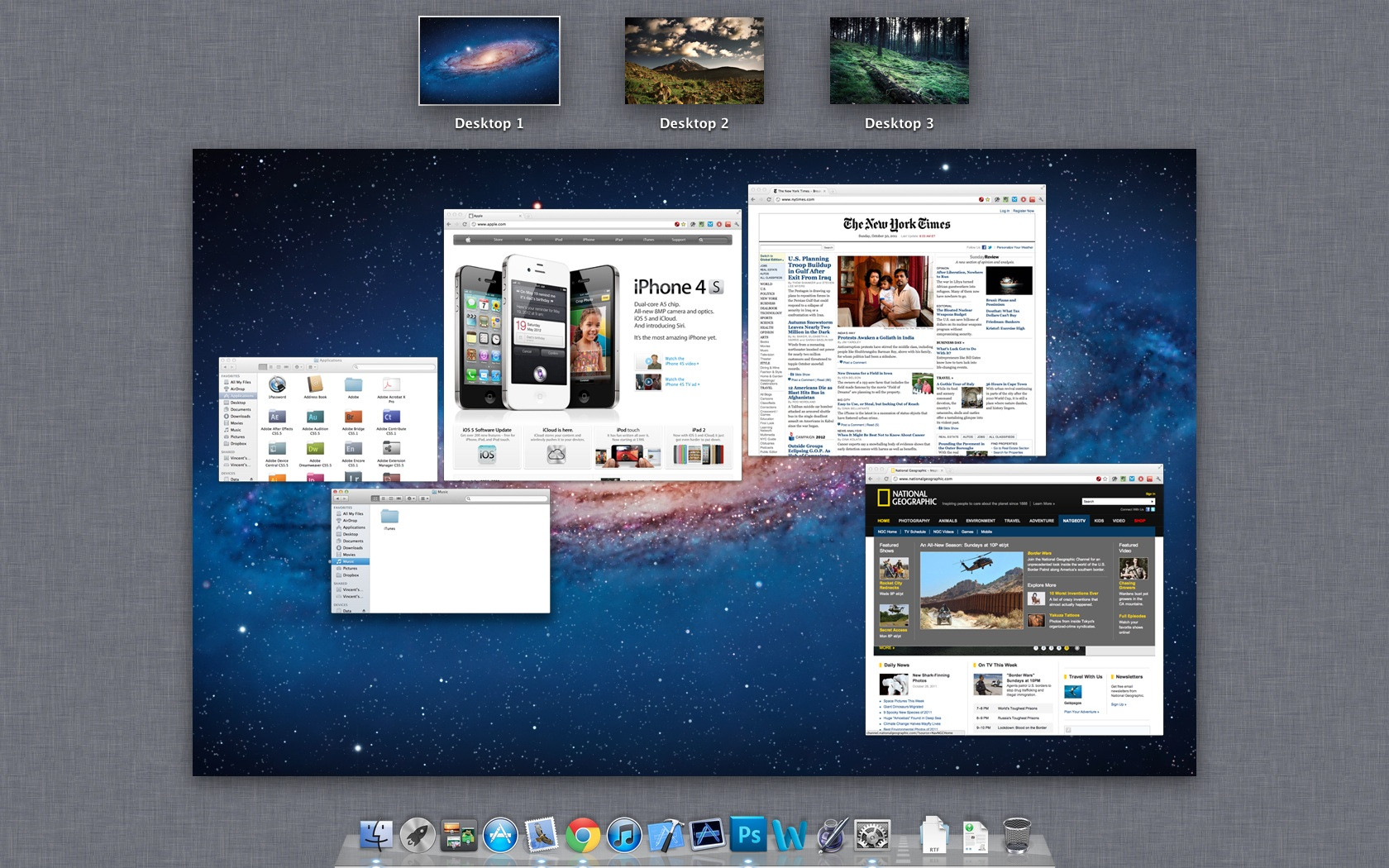1389x868 pixels.
Task: Open action gear dropdown in Music window toolbar
Action: [x=410, y=498]
